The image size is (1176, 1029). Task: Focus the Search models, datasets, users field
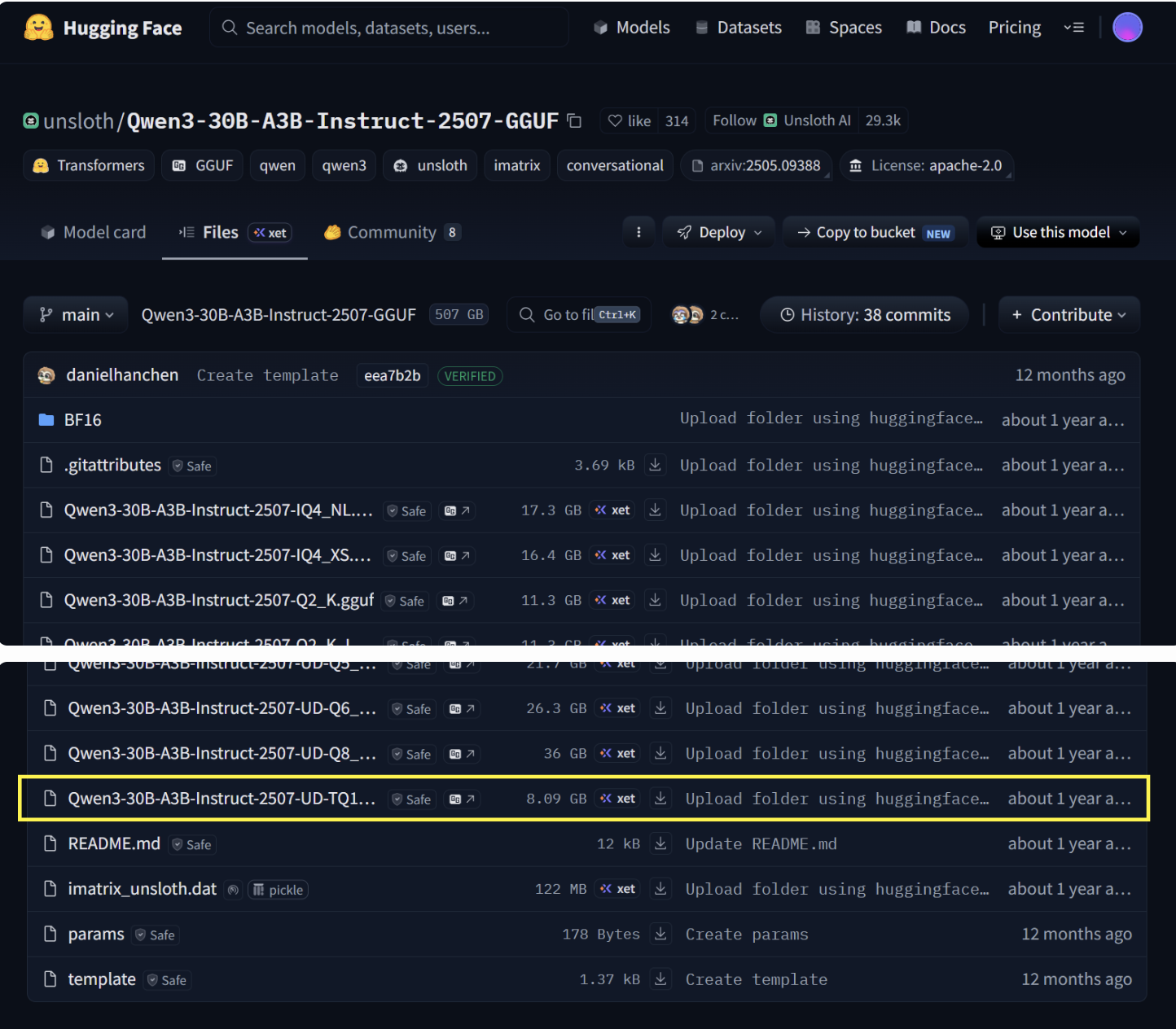click(389, 28)
